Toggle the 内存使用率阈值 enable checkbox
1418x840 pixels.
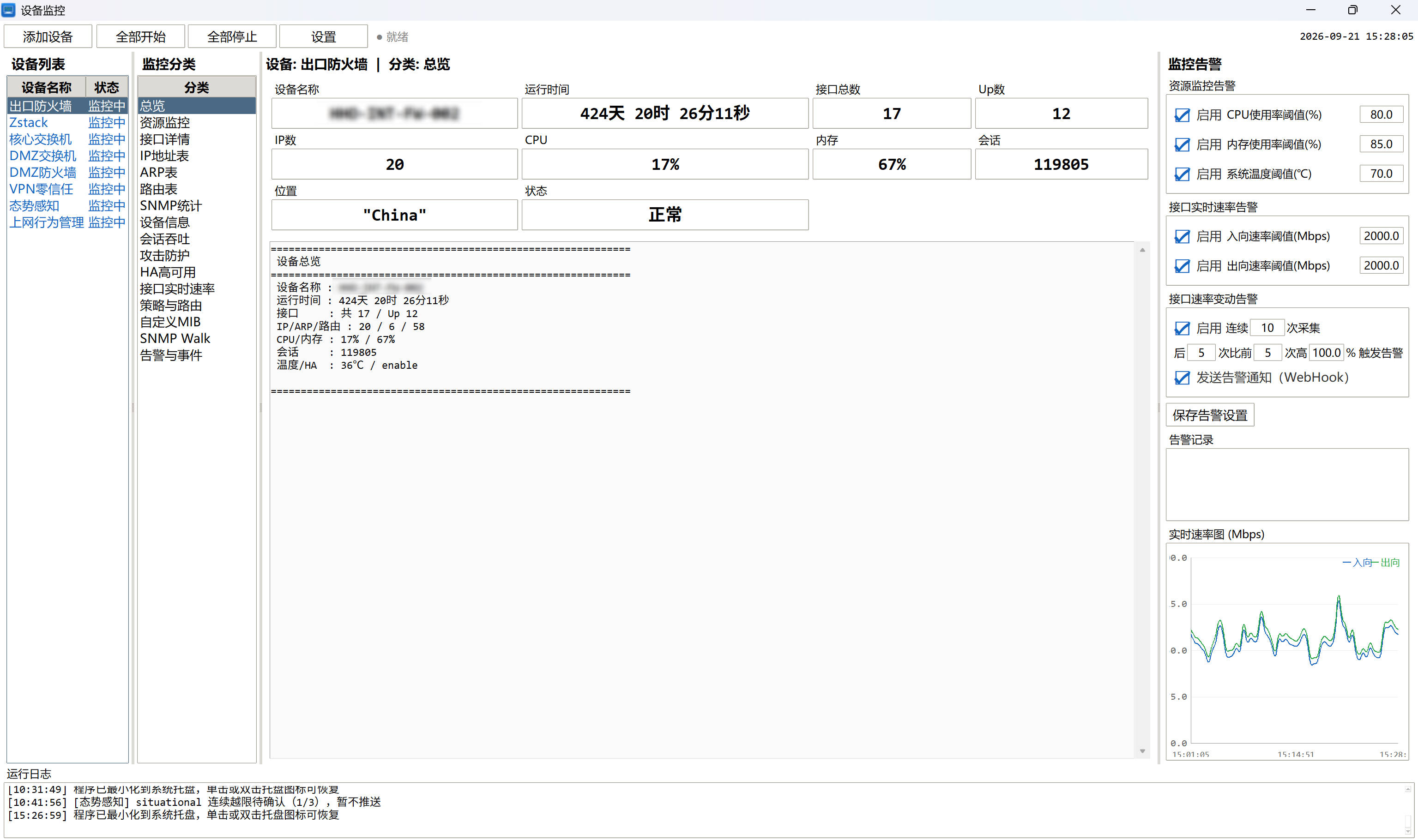tap(1182, 144)
